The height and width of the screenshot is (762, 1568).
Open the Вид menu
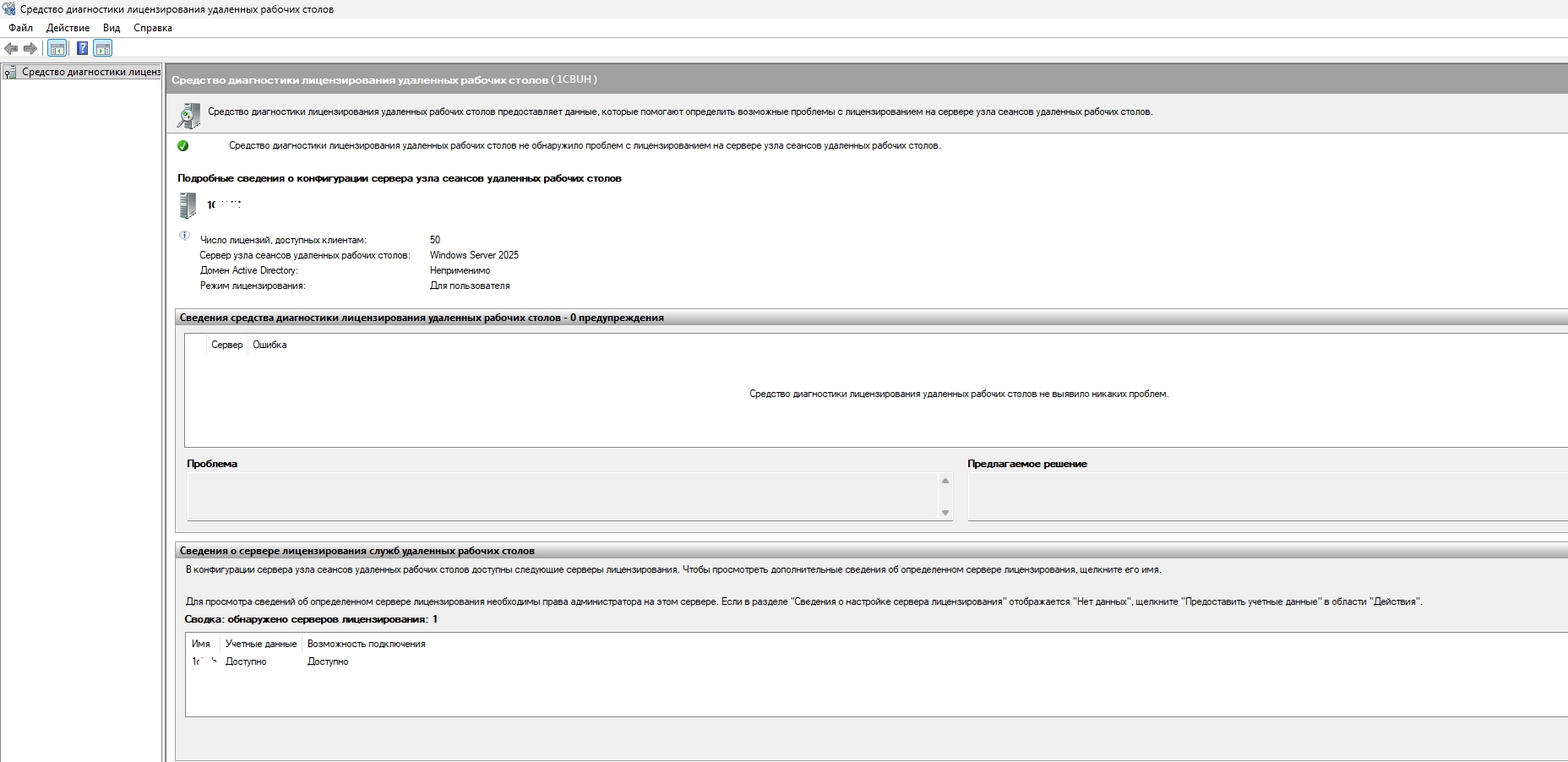tap(112, 28)
